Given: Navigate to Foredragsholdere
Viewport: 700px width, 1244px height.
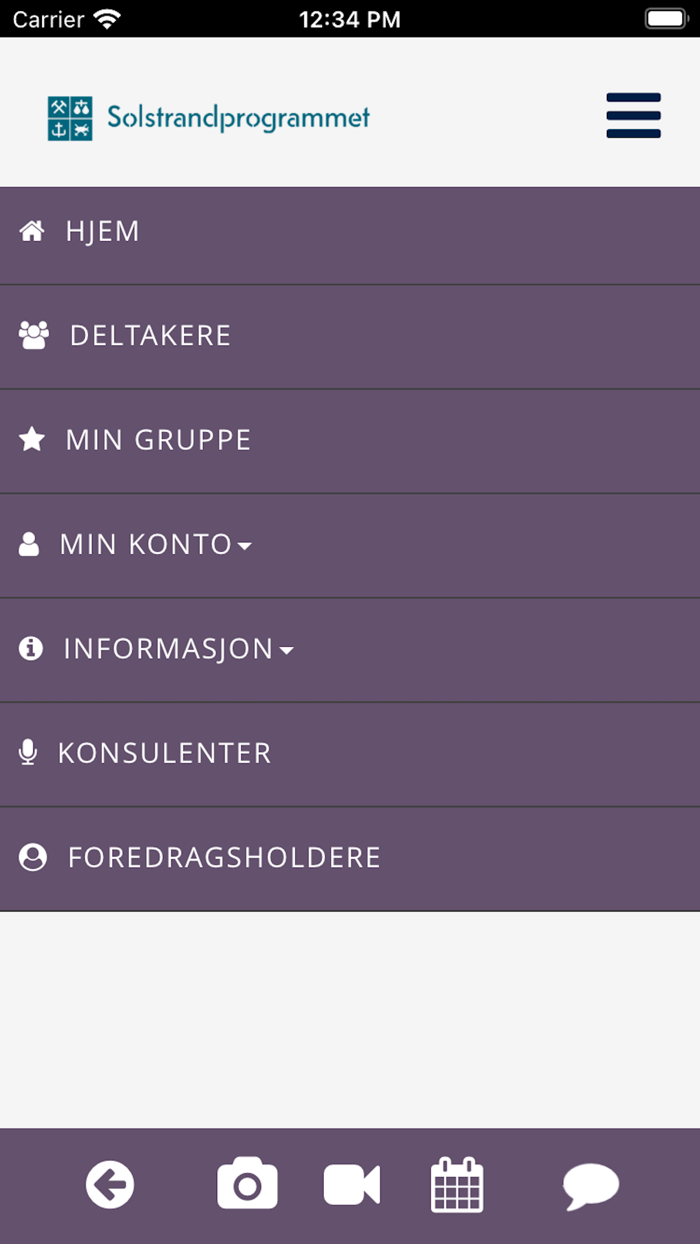Looking at the screenshot, I should click(x=224, y=858).
